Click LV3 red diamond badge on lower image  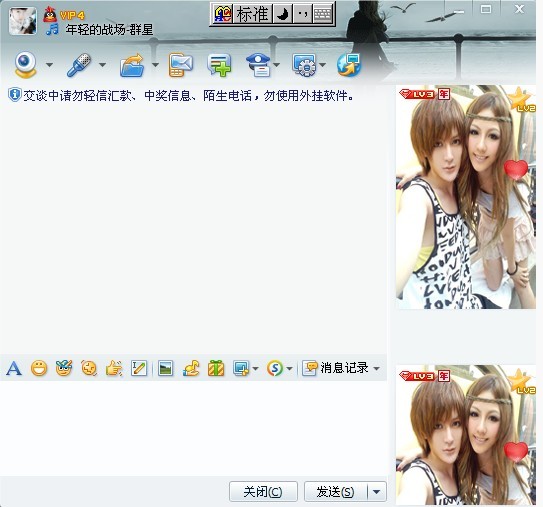coord(416,376)
